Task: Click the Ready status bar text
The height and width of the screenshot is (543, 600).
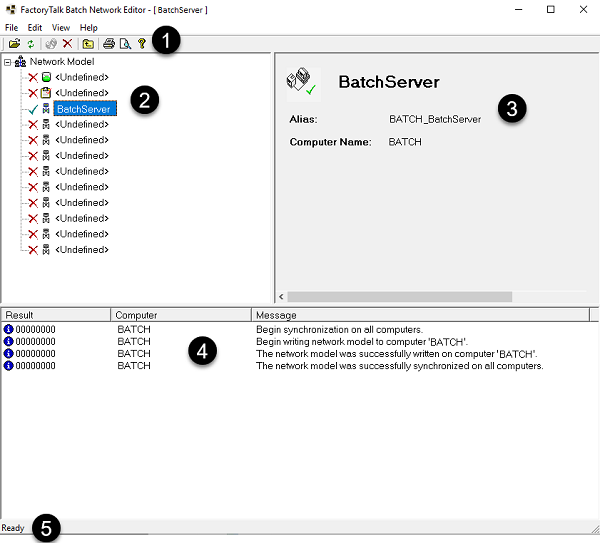Action: click(x=13, y=528)
